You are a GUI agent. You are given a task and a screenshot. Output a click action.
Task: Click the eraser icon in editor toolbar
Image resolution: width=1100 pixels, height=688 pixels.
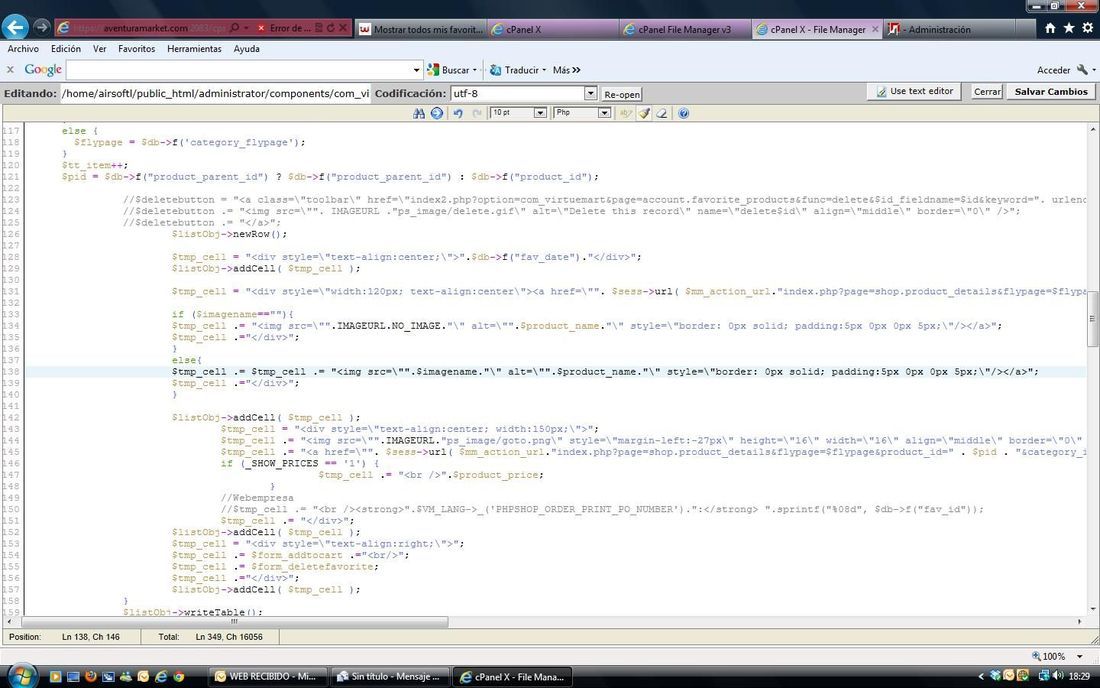point(662,113)
